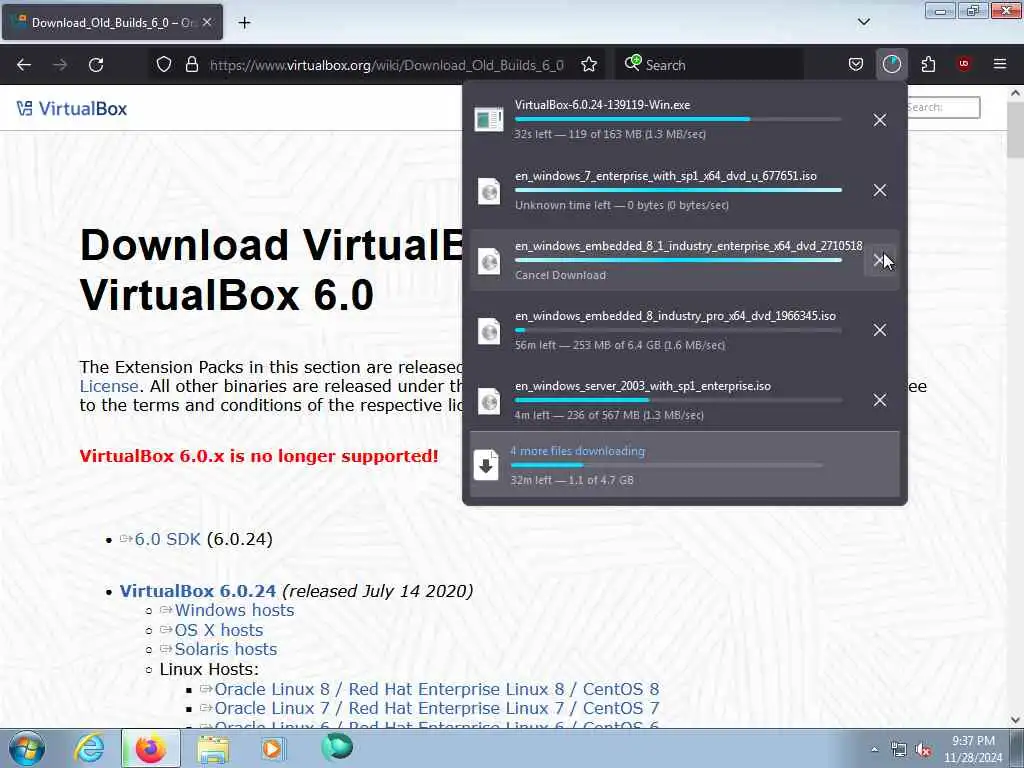Click the page scrollbar down arrow
This screenshot has height=768, width=1024.
click(x=1015, y=720)
